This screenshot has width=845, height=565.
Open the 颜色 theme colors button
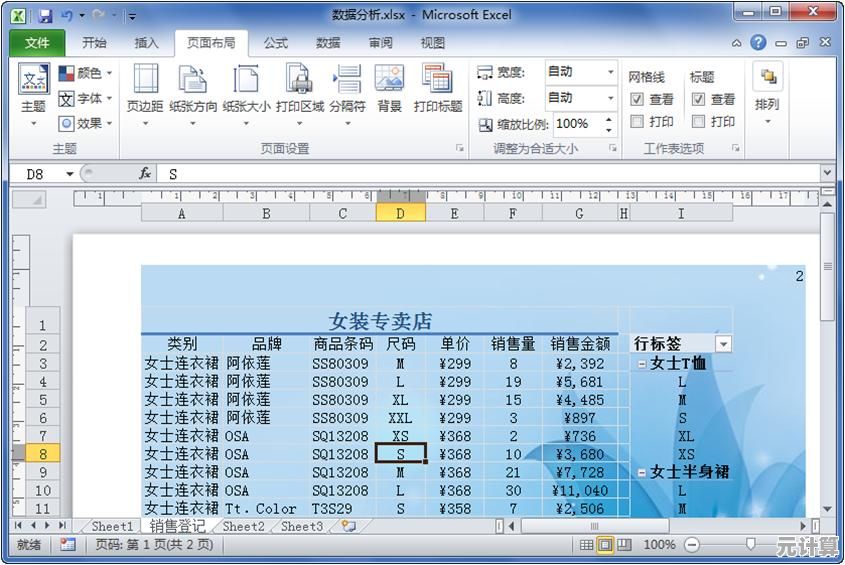click(x=85, y=73)
